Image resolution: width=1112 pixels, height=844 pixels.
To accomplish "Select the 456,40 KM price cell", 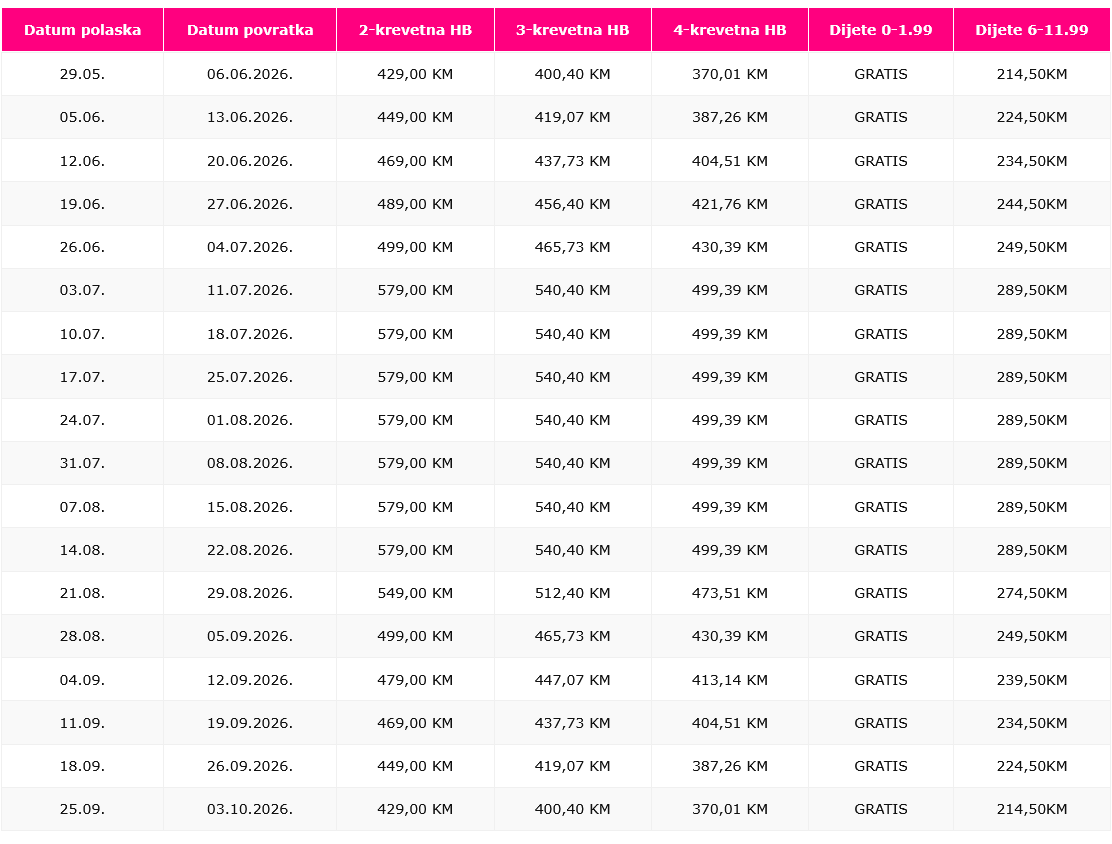I will pos(573,204).
